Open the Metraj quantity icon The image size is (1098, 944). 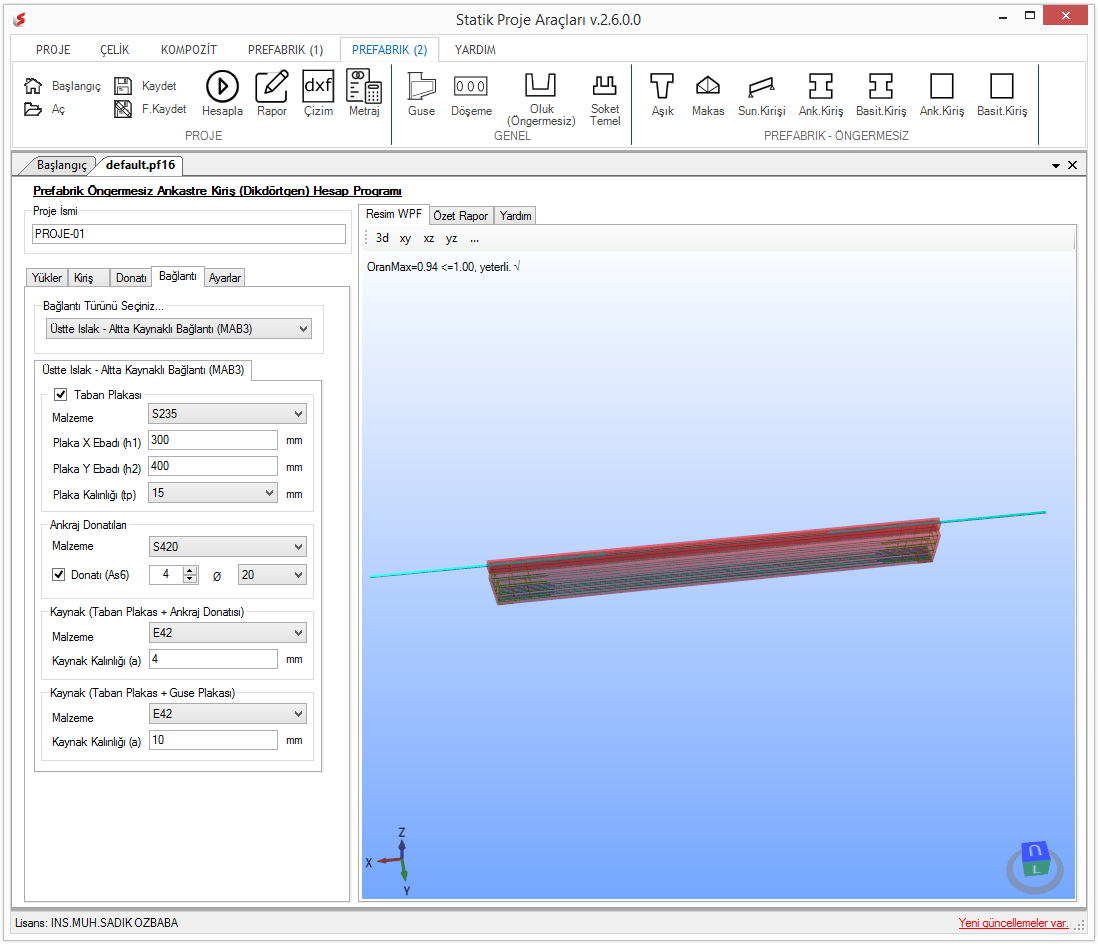[x=364, y=86]
